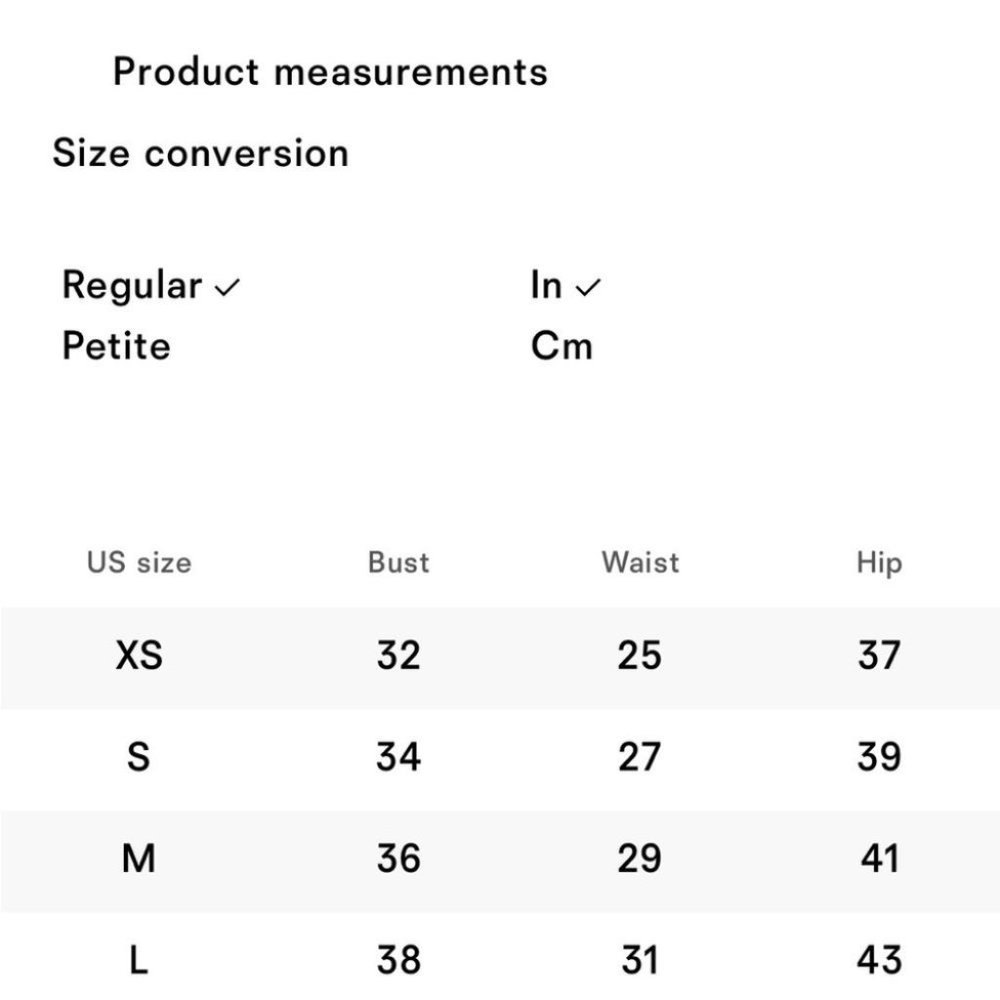Click the L hip value 43
The image size is (1000, 1000).
(x=879, y=960)
